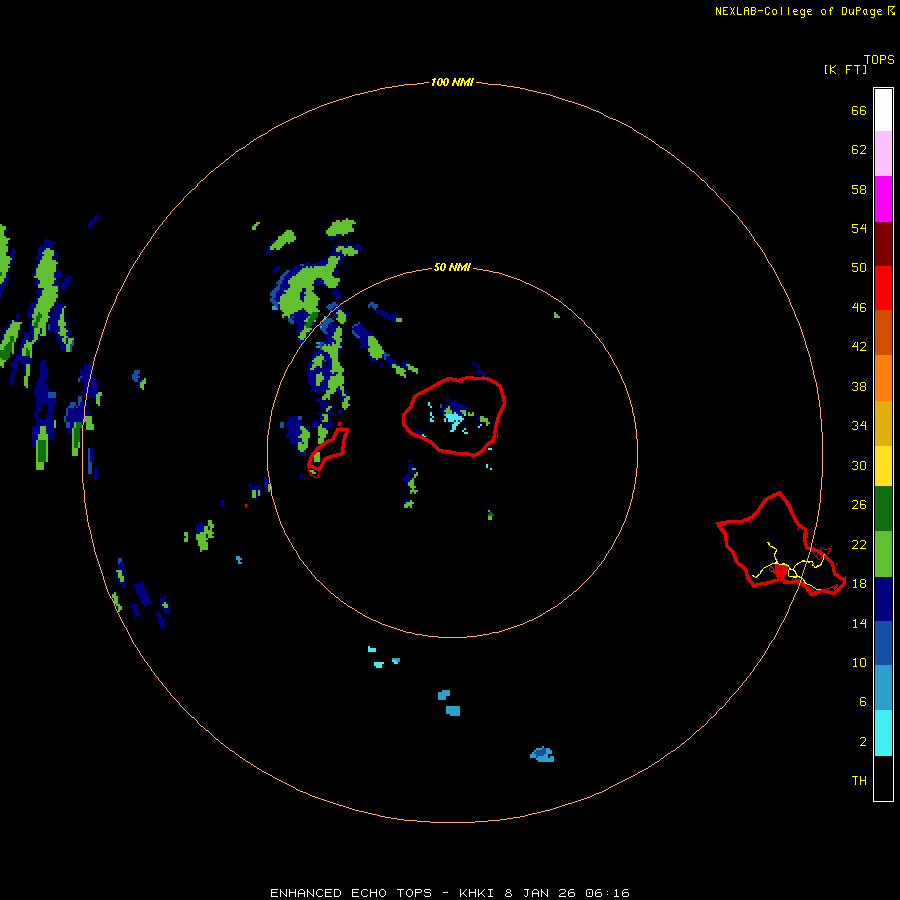
Task: Click the black TH legend swatch
Action: [883, 778]
